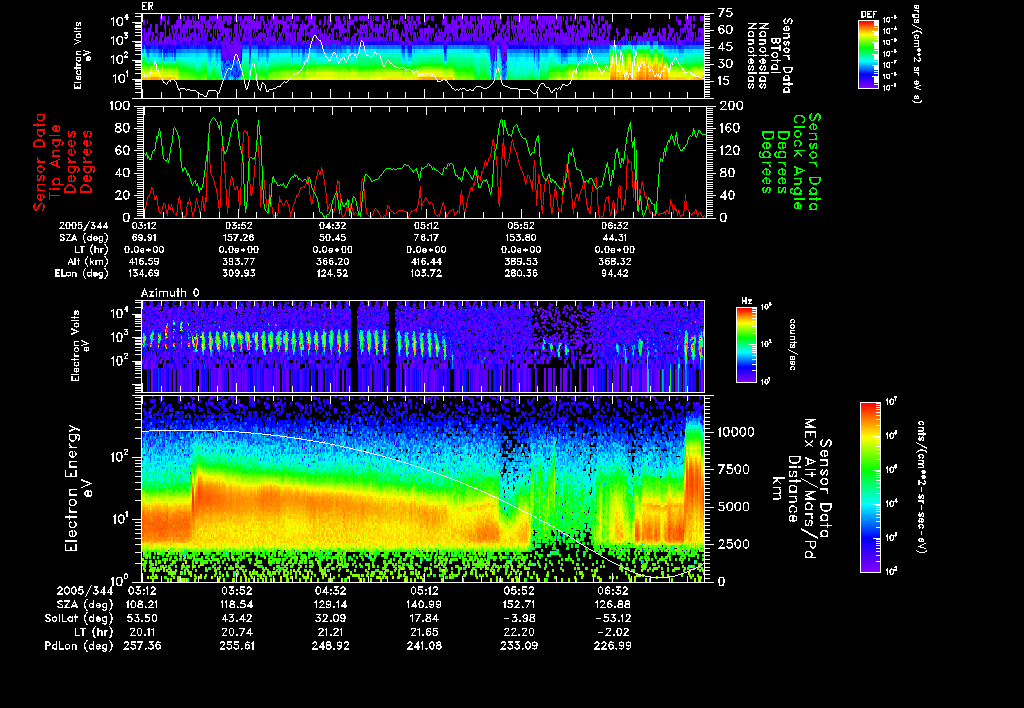Select ELon value 309.93
The height and width of the screenshot is (708, 1024).
pos(238,273)
